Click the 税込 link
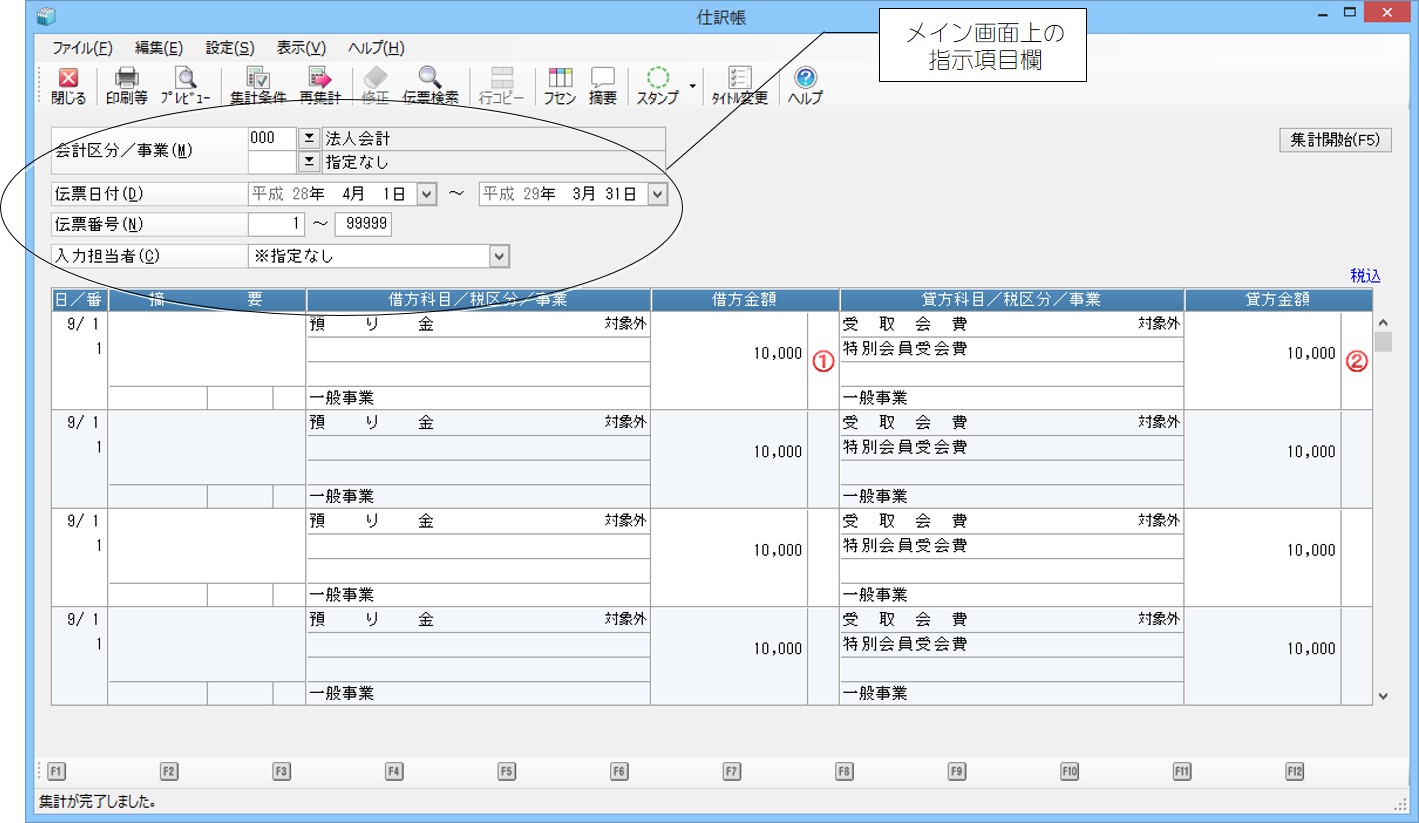 pyautogui.click(x=1364, y=276)
